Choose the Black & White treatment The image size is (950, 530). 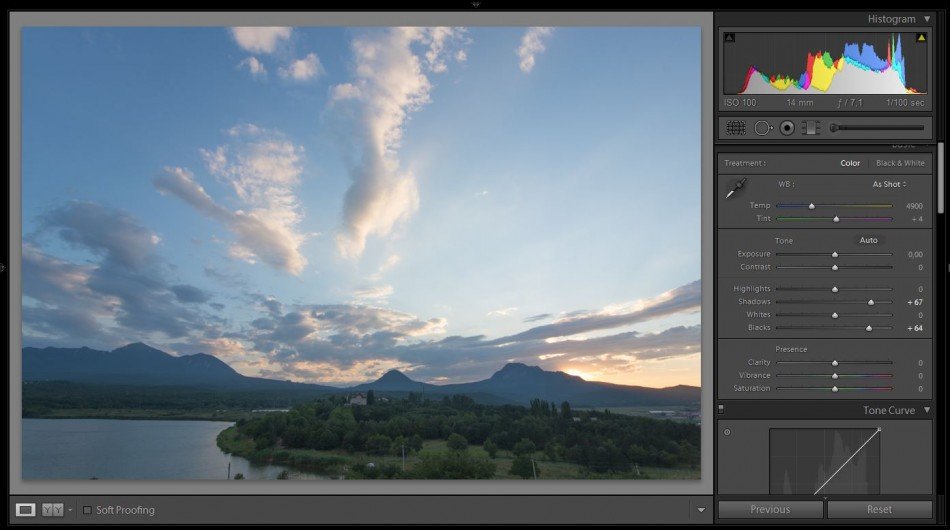click(900, 163)
